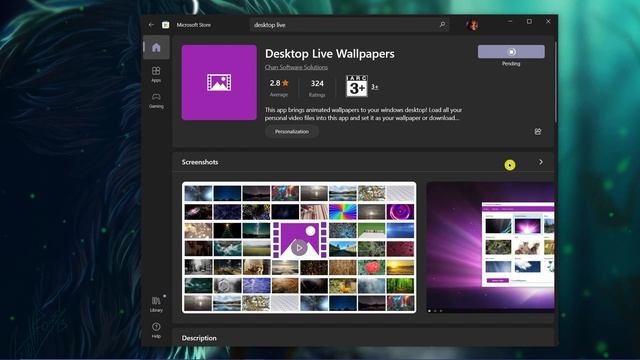This screenshot has width=640, height=360.
Task: Click the app description text
Action: [x=363, y=114]
